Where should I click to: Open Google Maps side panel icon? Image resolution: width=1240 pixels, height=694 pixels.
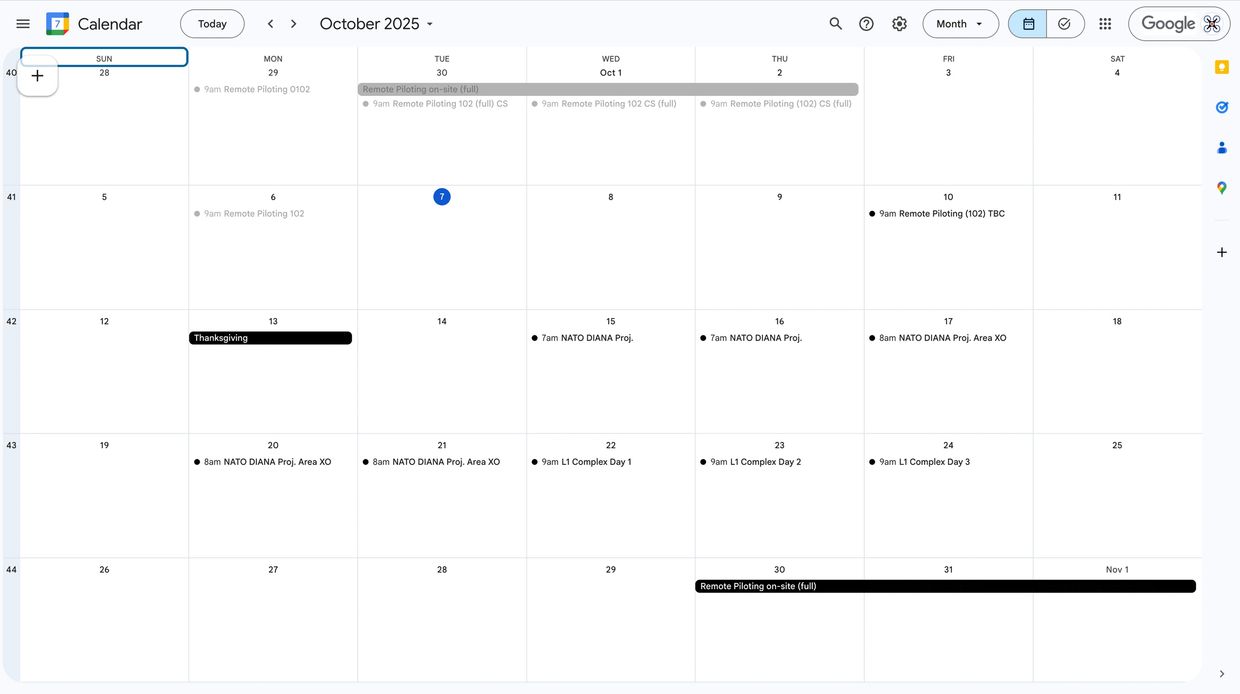pyautogui.click(x=1222, y=187)
